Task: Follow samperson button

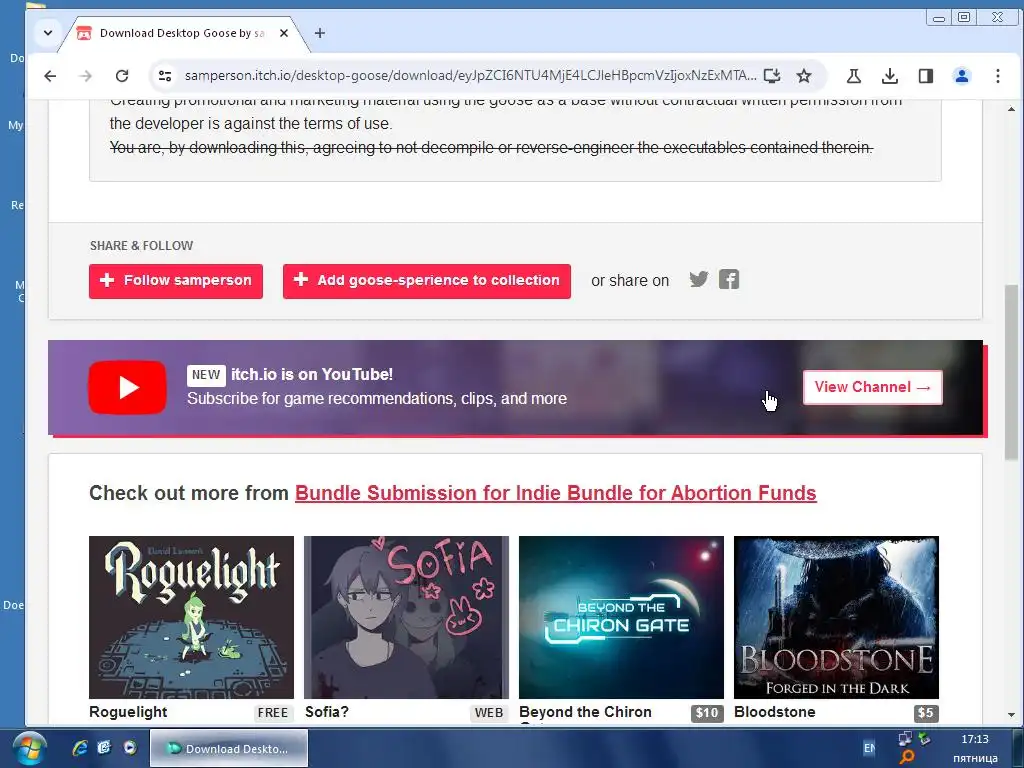Action: pos(176,281)
